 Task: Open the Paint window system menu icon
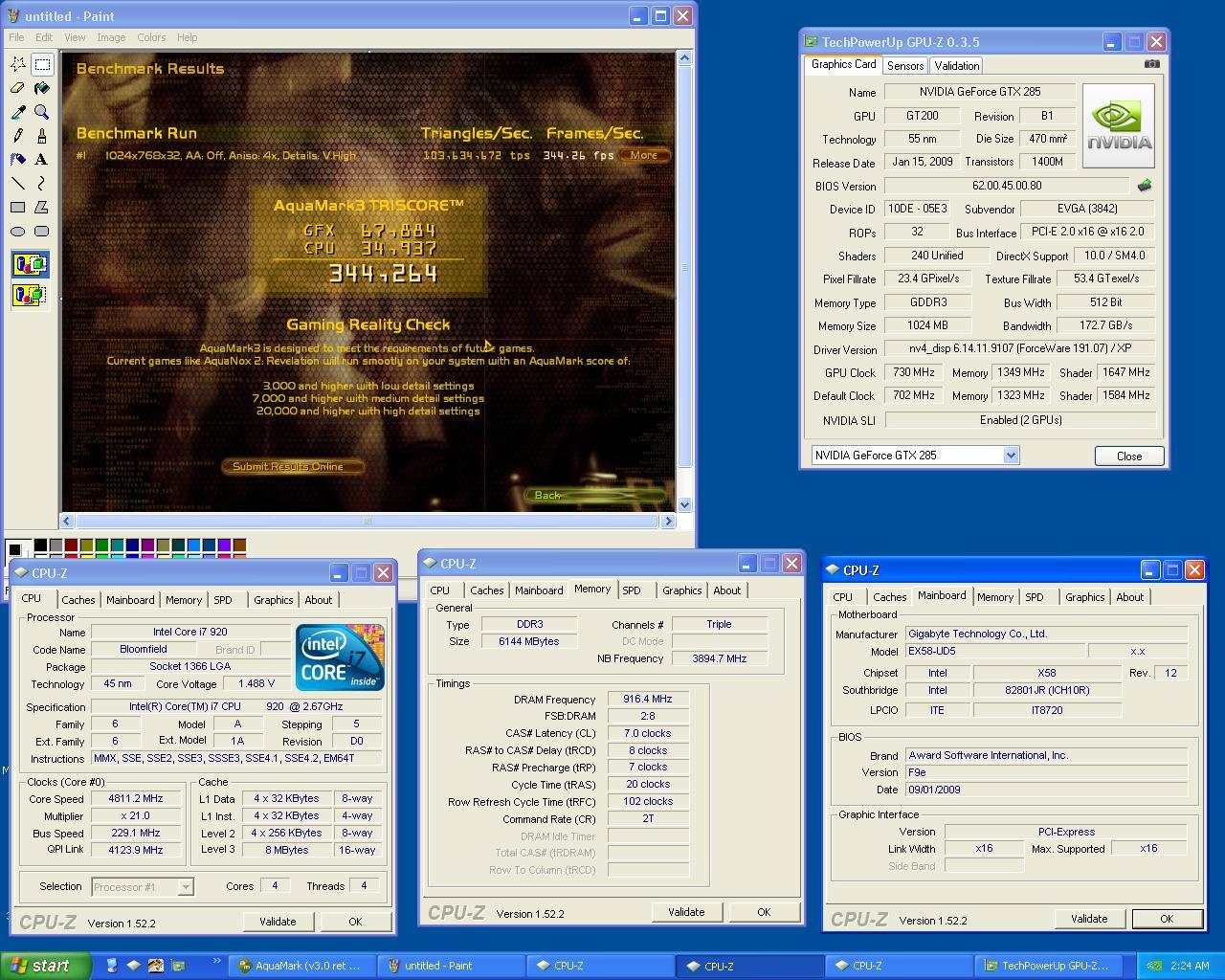(x=13, y=16)
